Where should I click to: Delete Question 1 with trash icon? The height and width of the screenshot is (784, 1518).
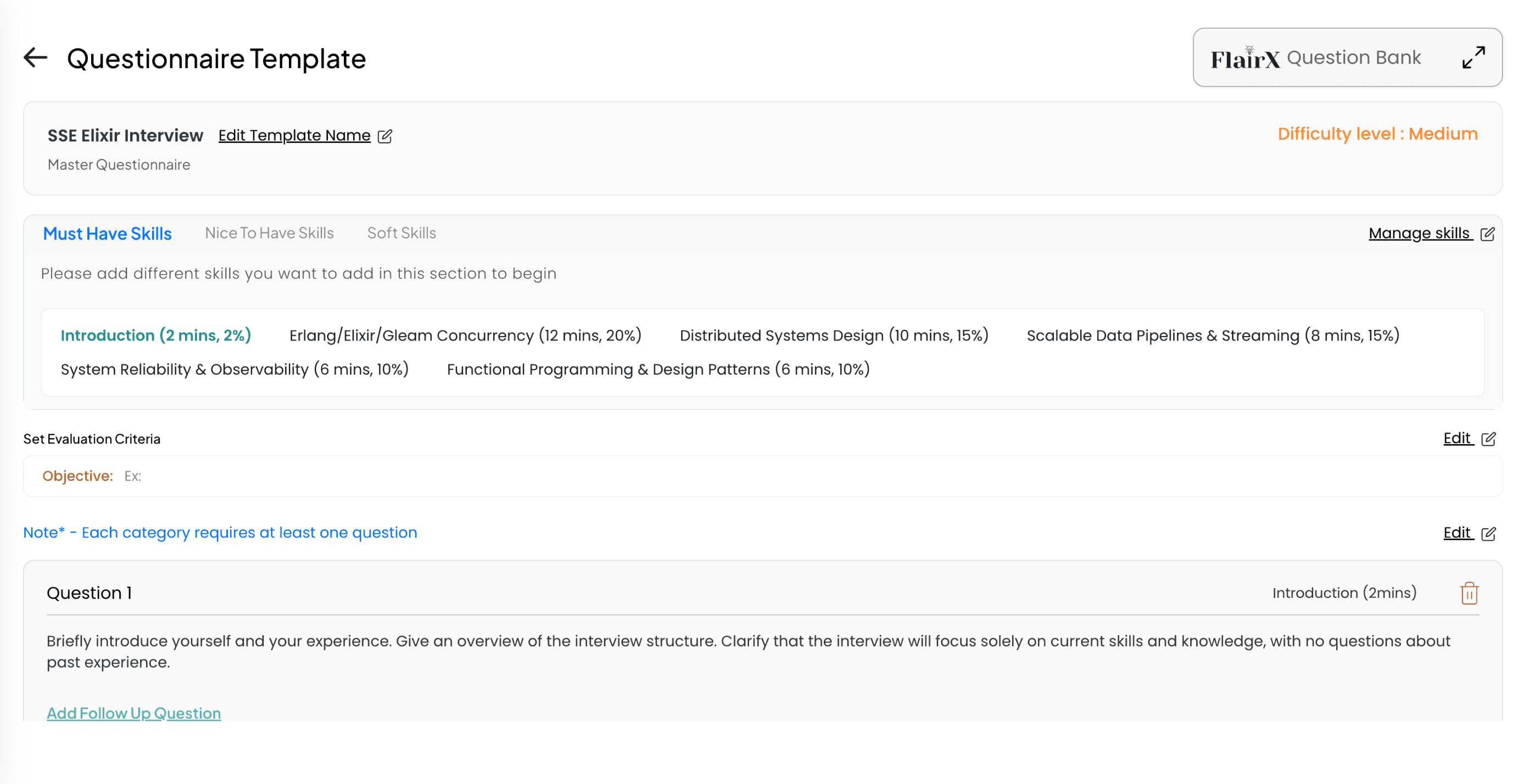click(1469, 593)
